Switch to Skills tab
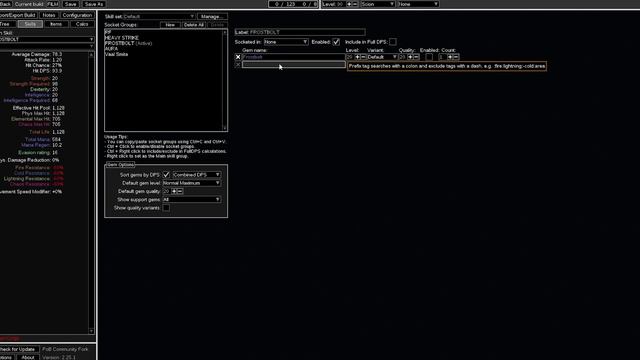The height and width of the screenshot is (360, 640). [30, 24]
